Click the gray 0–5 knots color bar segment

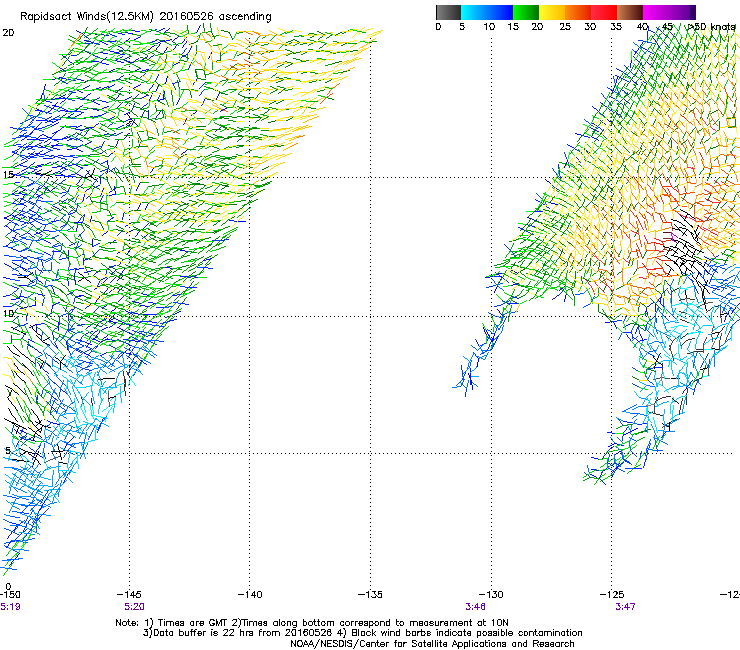coord(448,12)
